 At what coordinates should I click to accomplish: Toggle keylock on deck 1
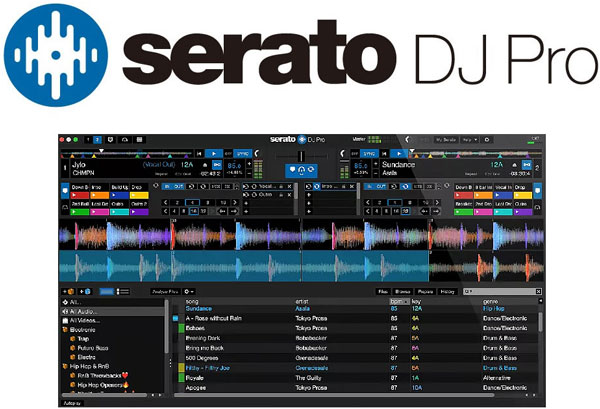click(217, 165)
